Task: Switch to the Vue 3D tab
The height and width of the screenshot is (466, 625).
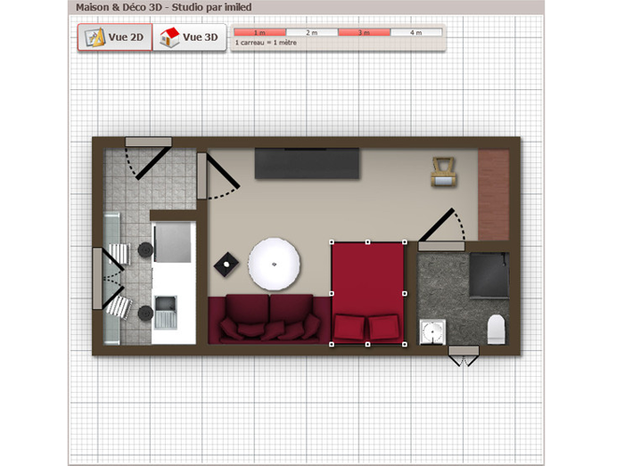Action: tap(190, 37)
